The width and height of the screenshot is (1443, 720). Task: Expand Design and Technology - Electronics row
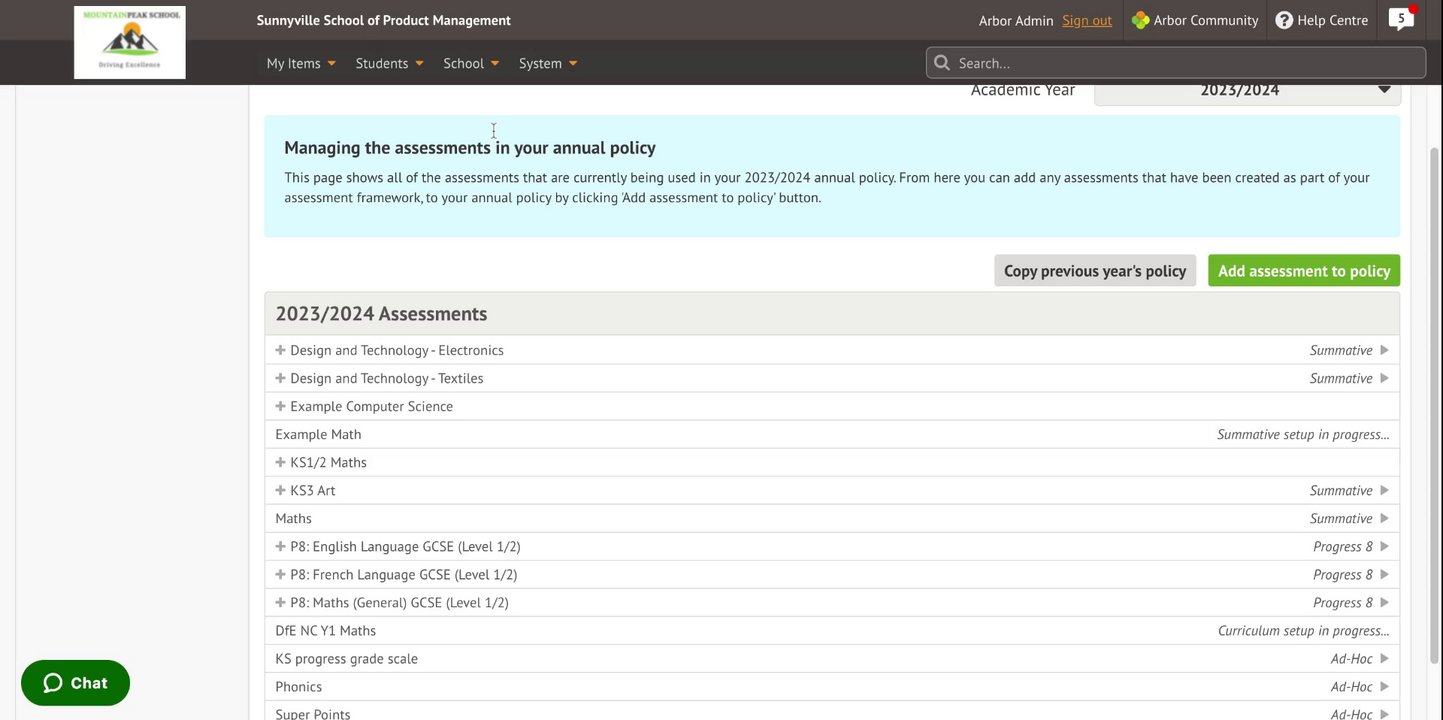pos(281,350)
